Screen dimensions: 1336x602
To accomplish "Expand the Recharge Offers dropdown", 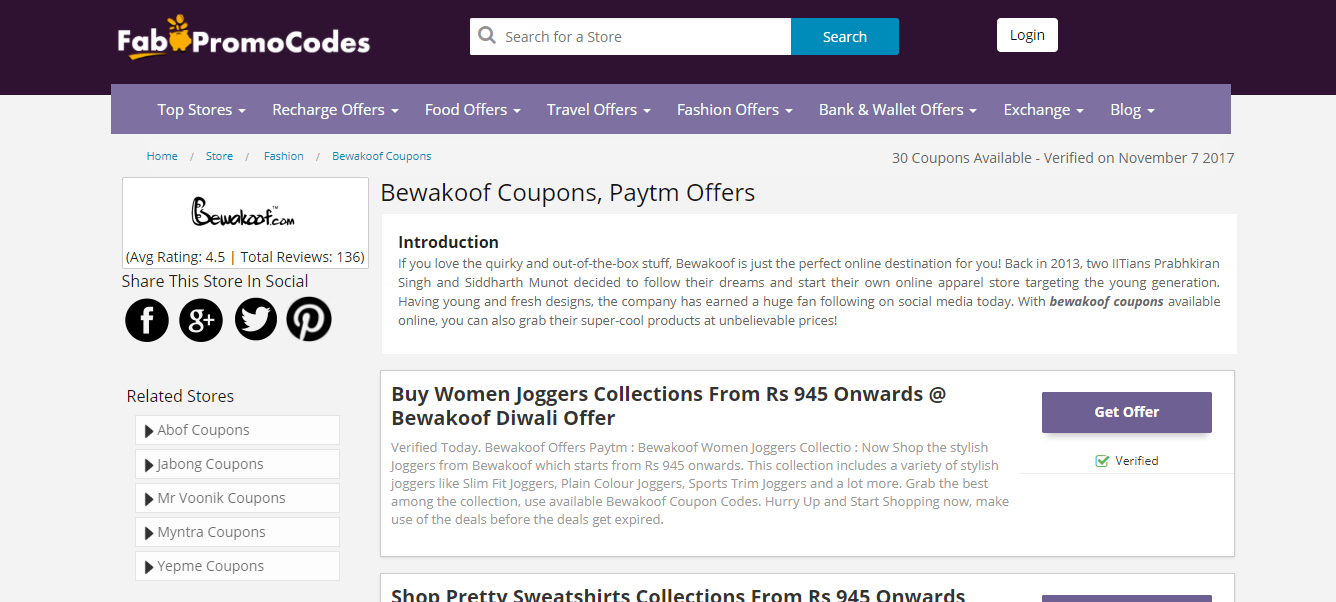I will pos(335,110).
